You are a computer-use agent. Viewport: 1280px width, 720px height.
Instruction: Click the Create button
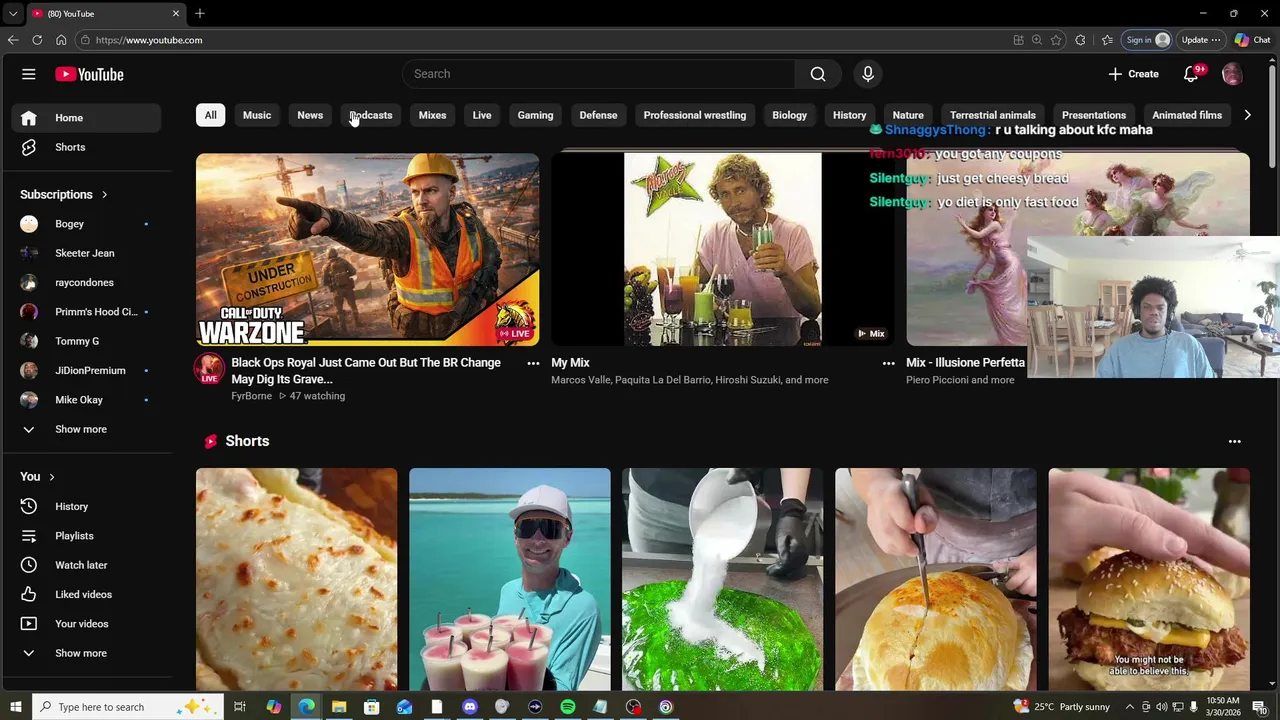pyautogui.click(x=1134, y=74)
